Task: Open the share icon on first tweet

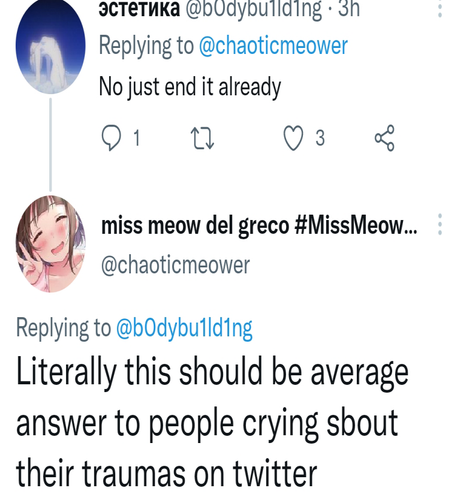Action: tap(385, 138)
